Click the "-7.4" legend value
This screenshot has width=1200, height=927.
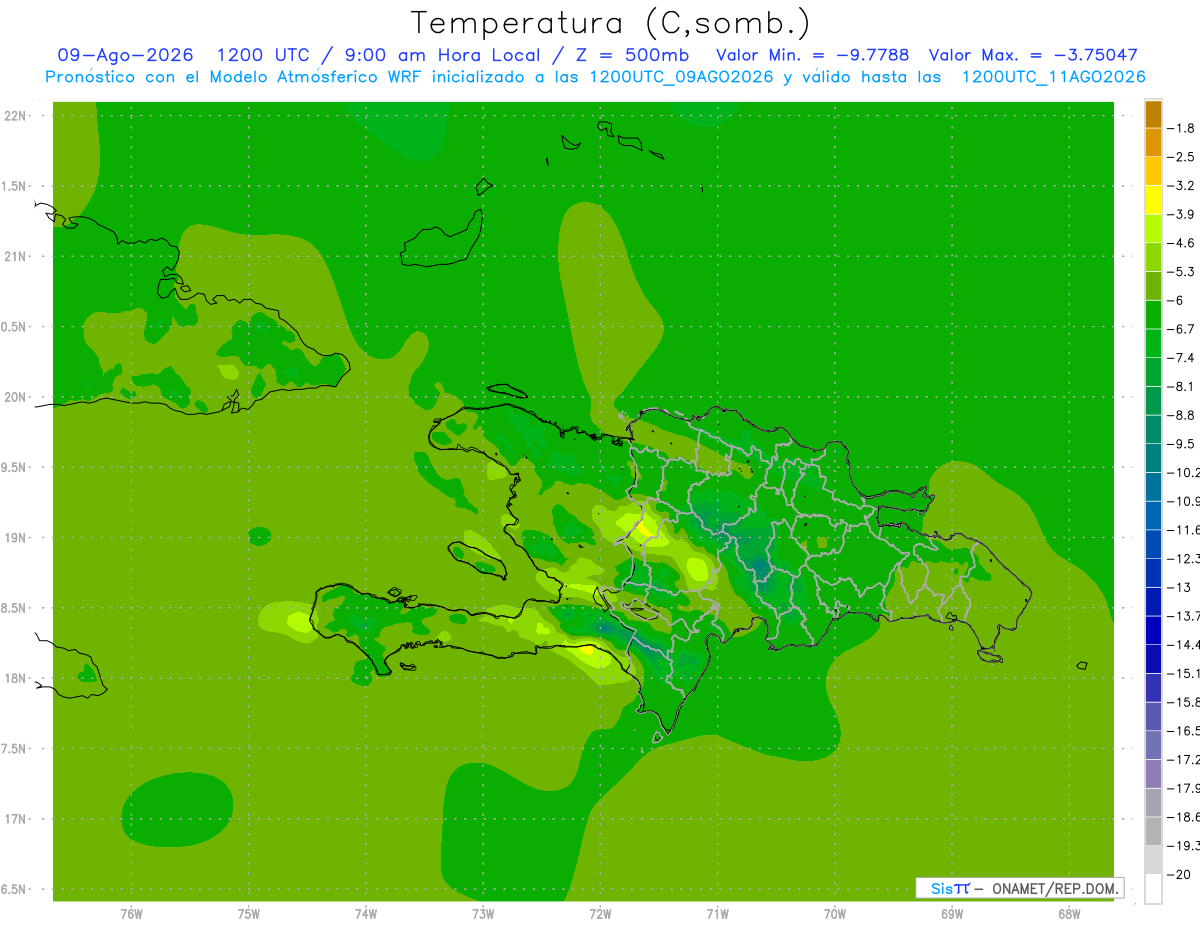[x=1183, y=358]
